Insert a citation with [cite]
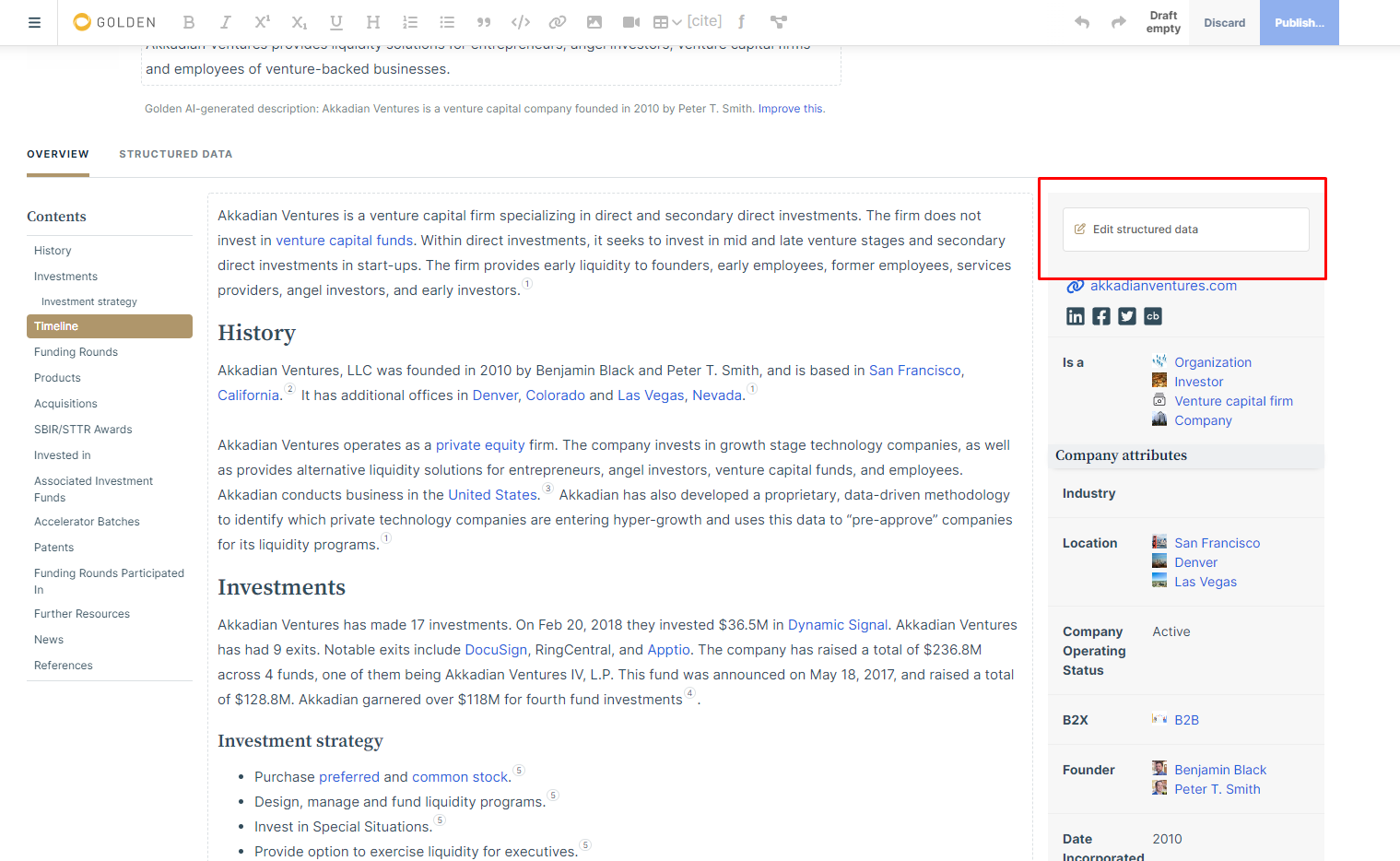This screenshot has height=861, width=1400. point(705,21)
